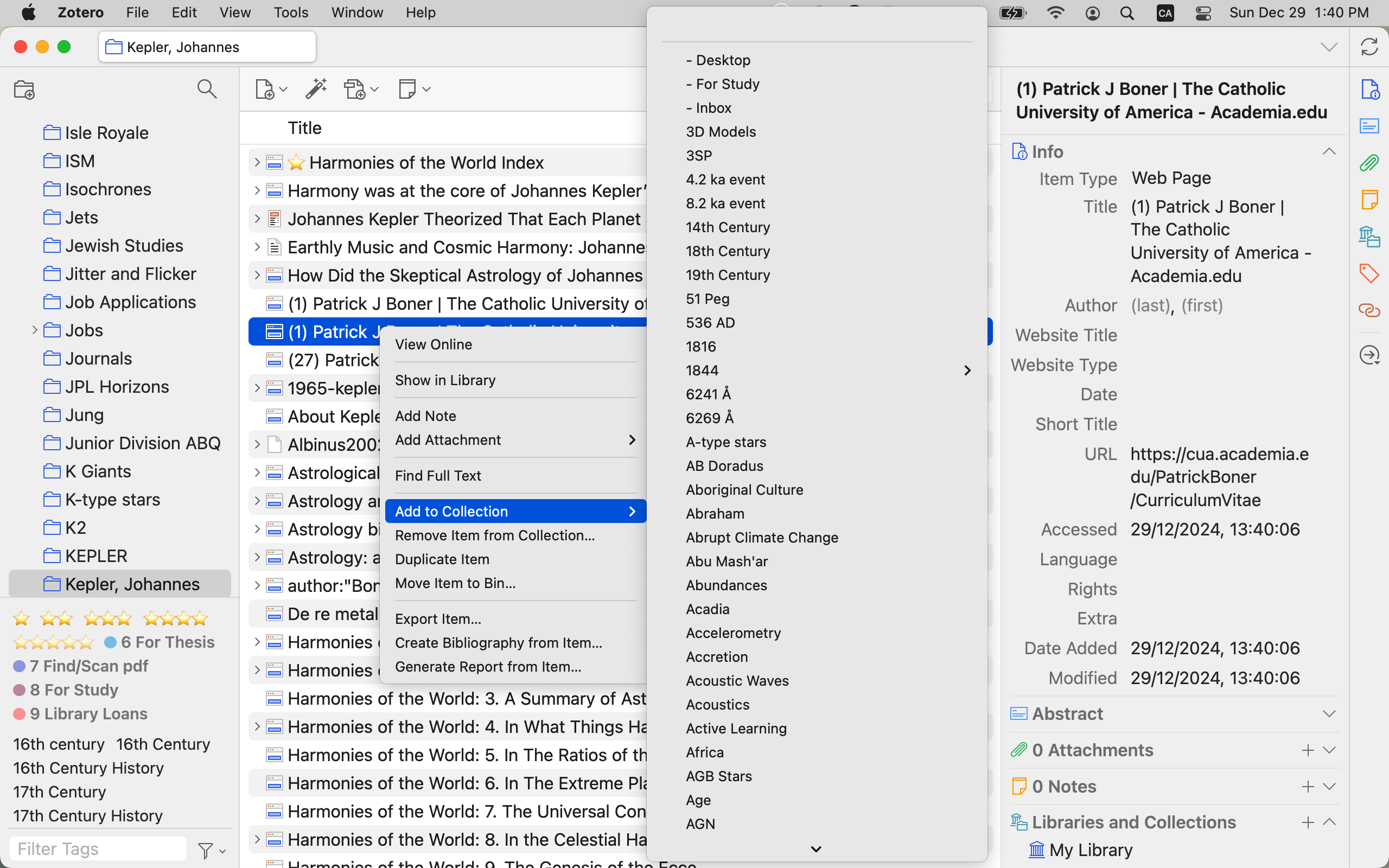Click the sync refresh icon
Image resolution: width=1389 pixels, height=868 pixels.
point(1369,47)
